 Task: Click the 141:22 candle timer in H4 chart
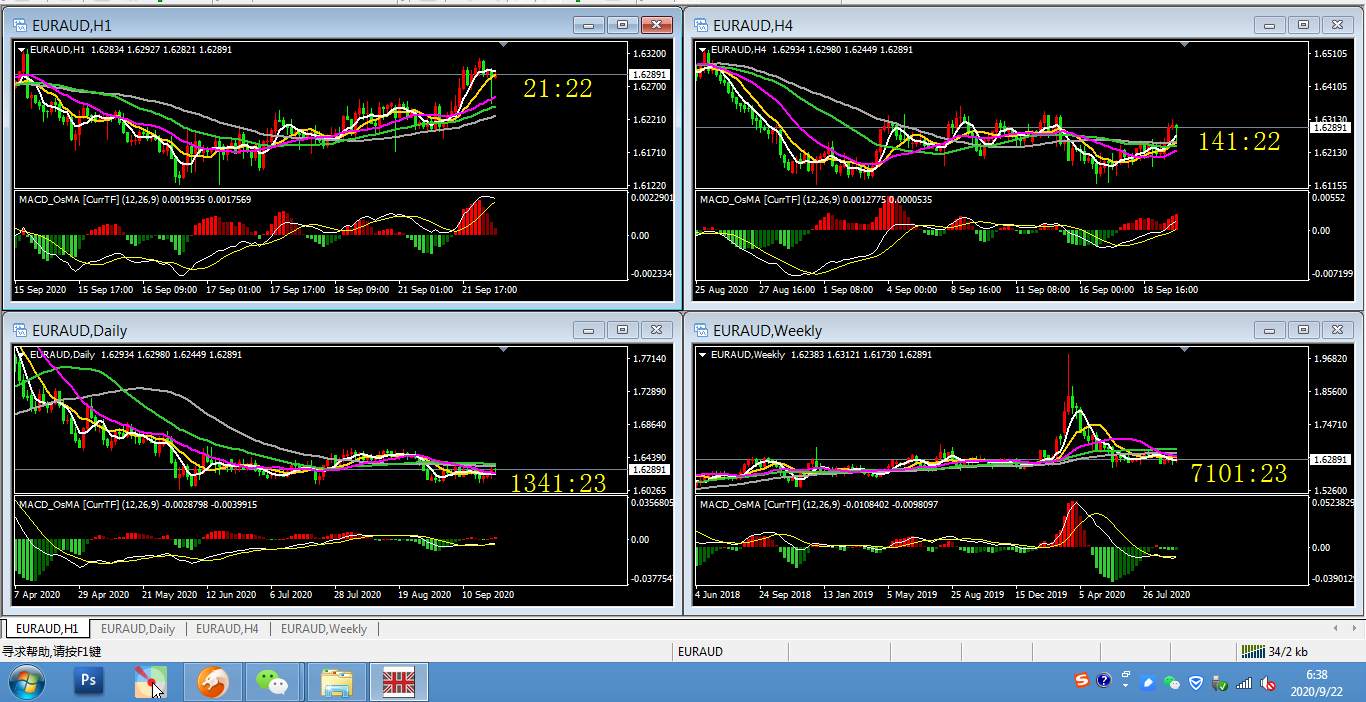(x=1239, y=142)
